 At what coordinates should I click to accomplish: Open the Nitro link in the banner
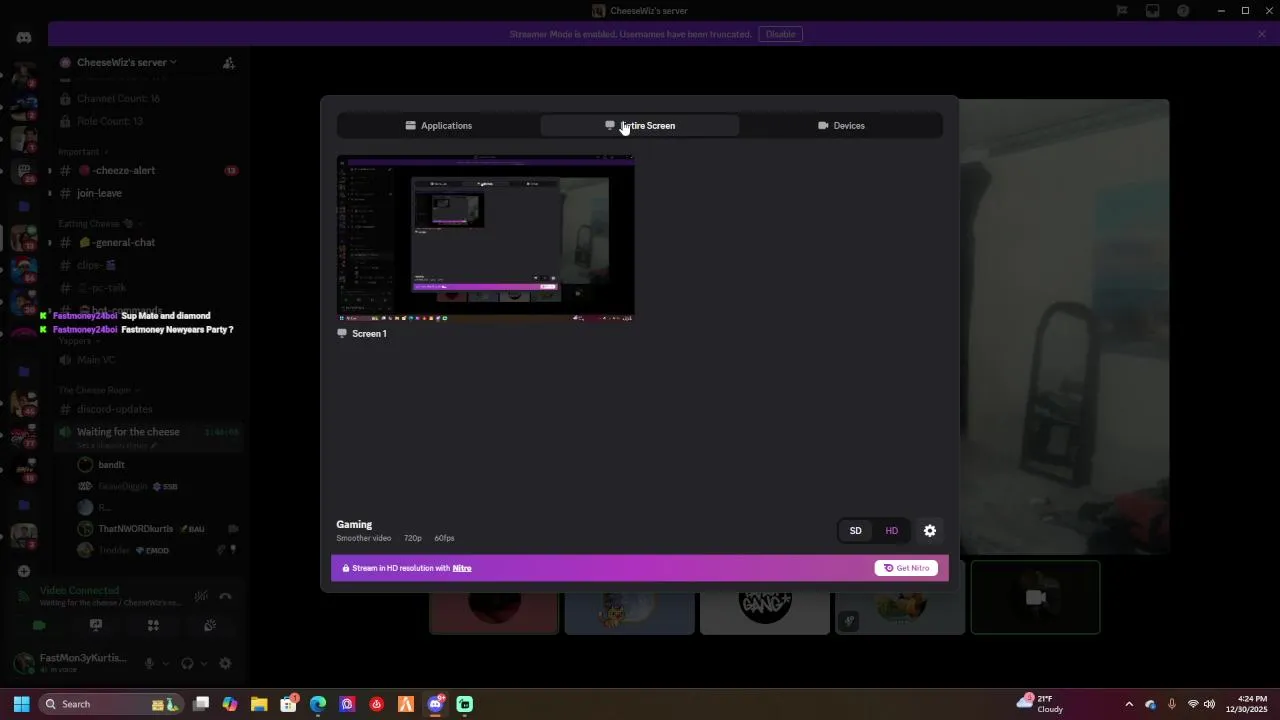point(462,568)
